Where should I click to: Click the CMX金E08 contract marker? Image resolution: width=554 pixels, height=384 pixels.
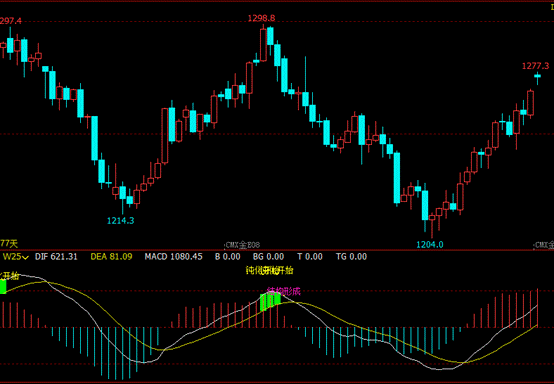(x=242, y=245)
